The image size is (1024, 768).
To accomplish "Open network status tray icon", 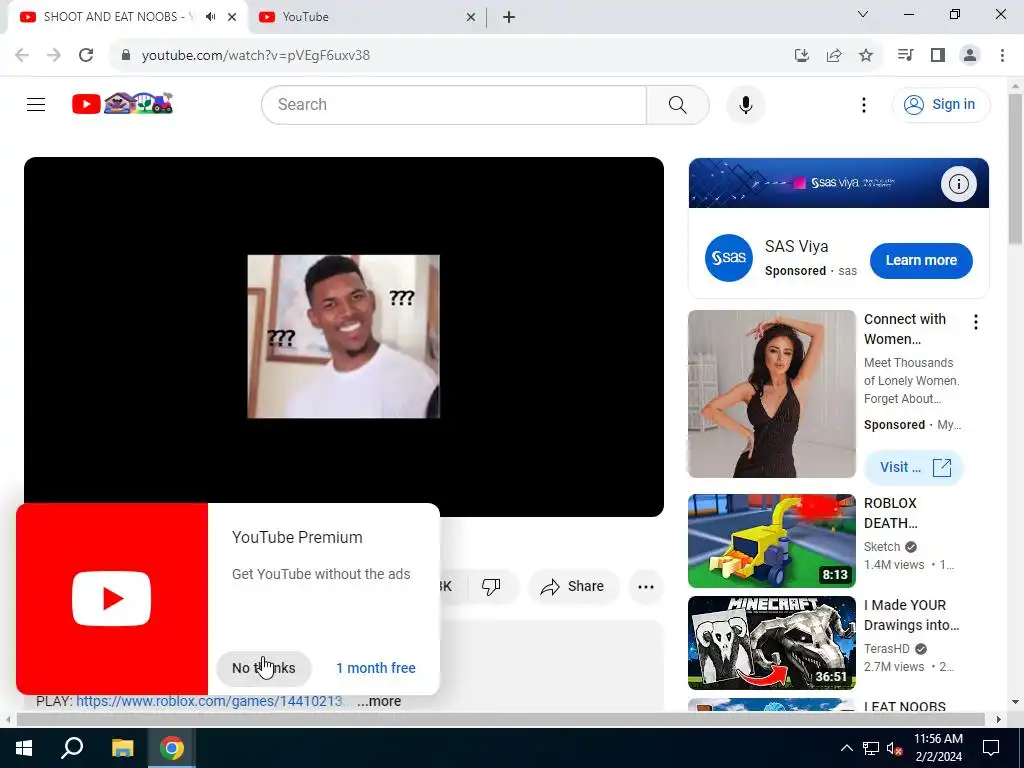I will 871,748.
